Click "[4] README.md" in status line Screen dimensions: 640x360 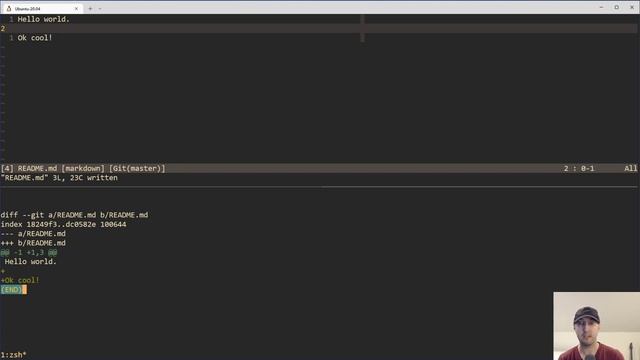pos(29,168)
